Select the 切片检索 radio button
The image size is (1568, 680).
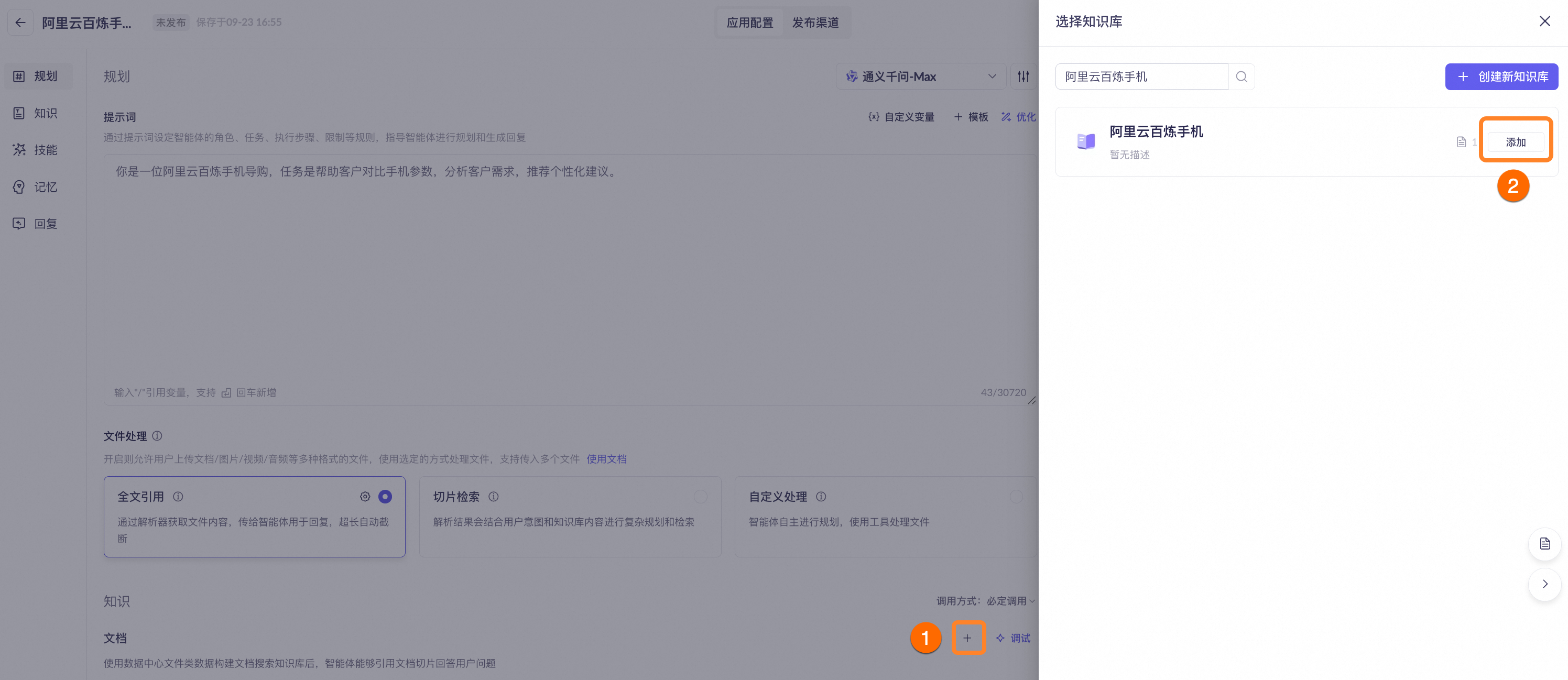(701, 497)
